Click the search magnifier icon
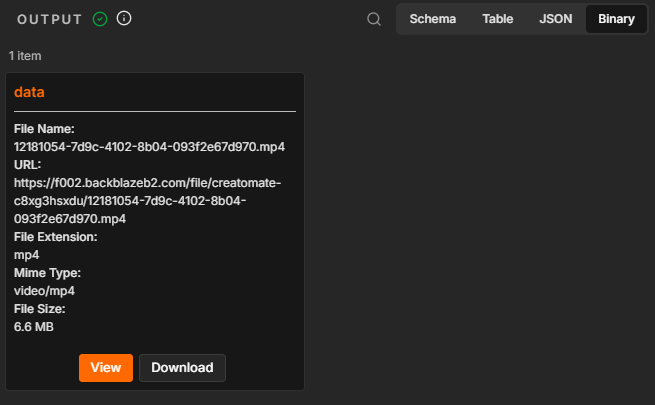The image size is (655, 405). (374, 19)
